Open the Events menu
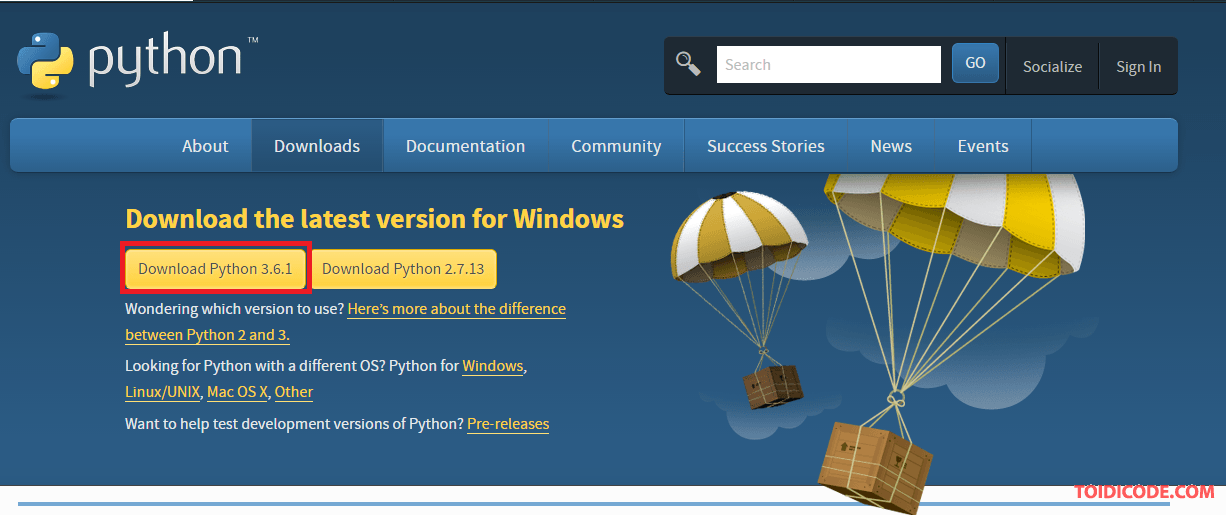Screen dimensions: 1226x515 coord(983,146)
